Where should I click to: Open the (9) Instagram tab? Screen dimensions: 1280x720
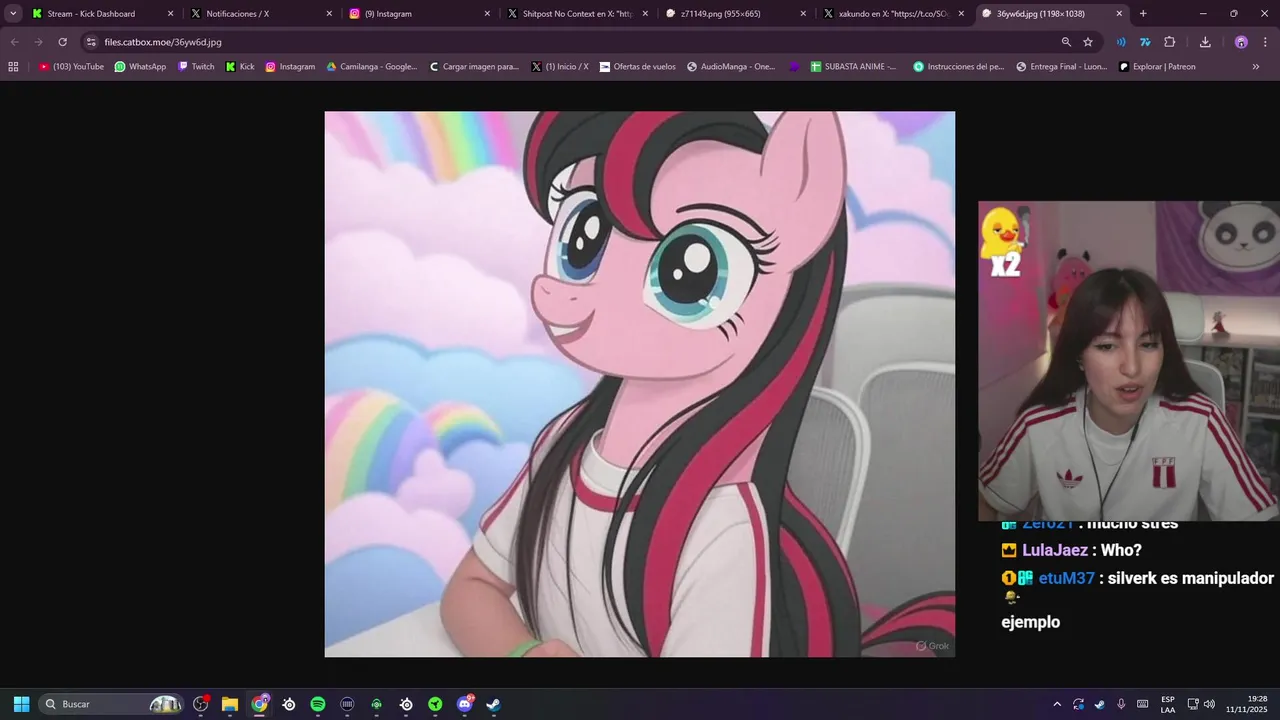pos(388,14)
